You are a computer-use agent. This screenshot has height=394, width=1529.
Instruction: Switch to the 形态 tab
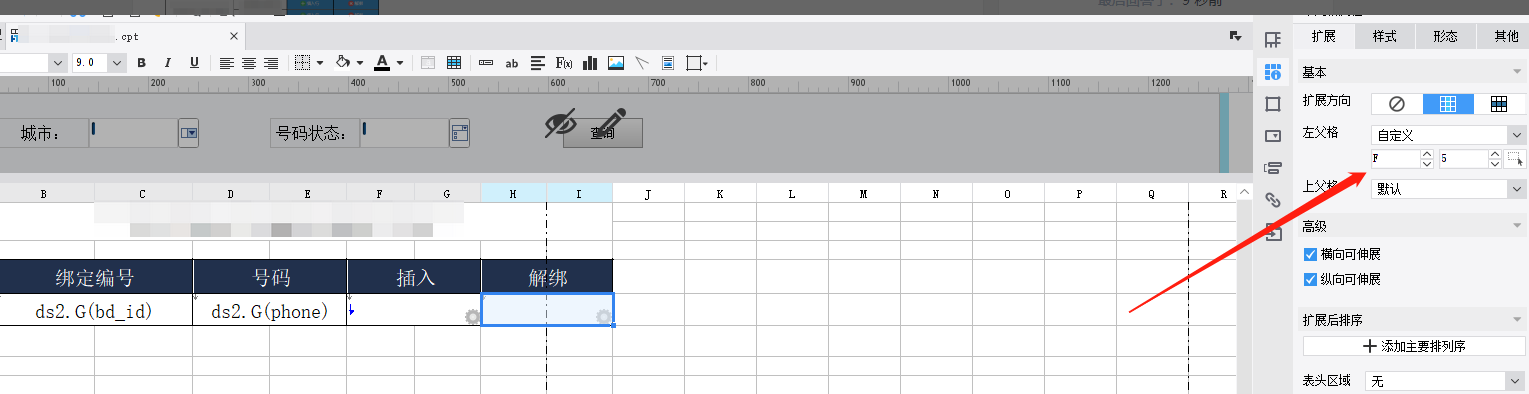click(x=1445, y=36)
